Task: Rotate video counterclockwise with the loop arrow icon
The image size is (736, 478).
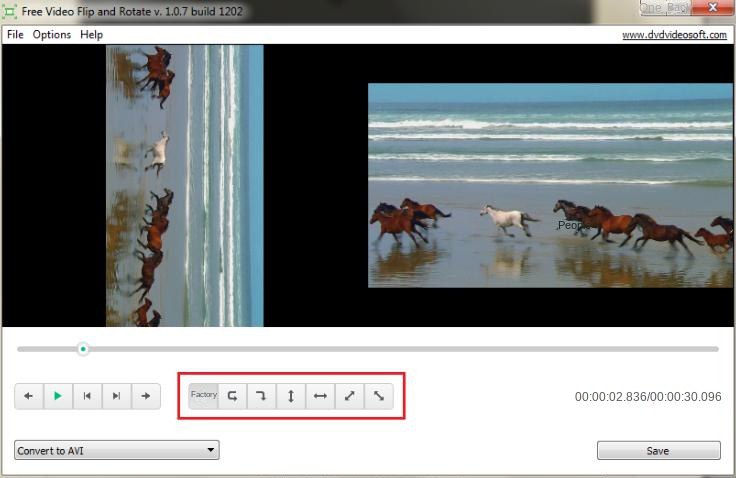Action: [x=232, y=395]
